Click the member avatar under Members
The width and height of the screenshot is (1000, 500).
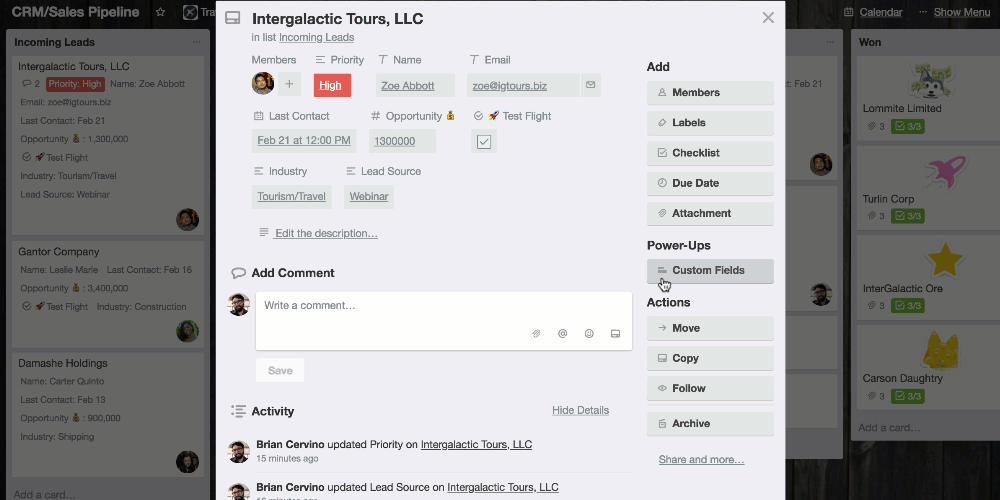(x=263, y=84)
